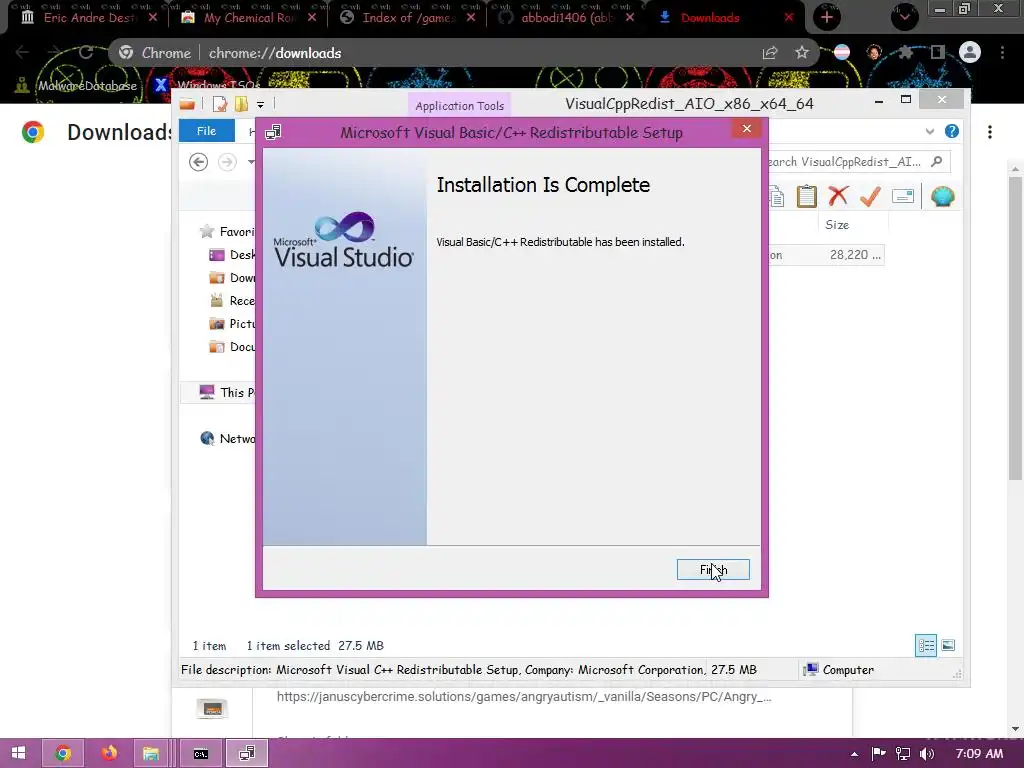Click the orange checkmark icon
Viewport: 1024px width, 768px height.
[x=870, y=196]
